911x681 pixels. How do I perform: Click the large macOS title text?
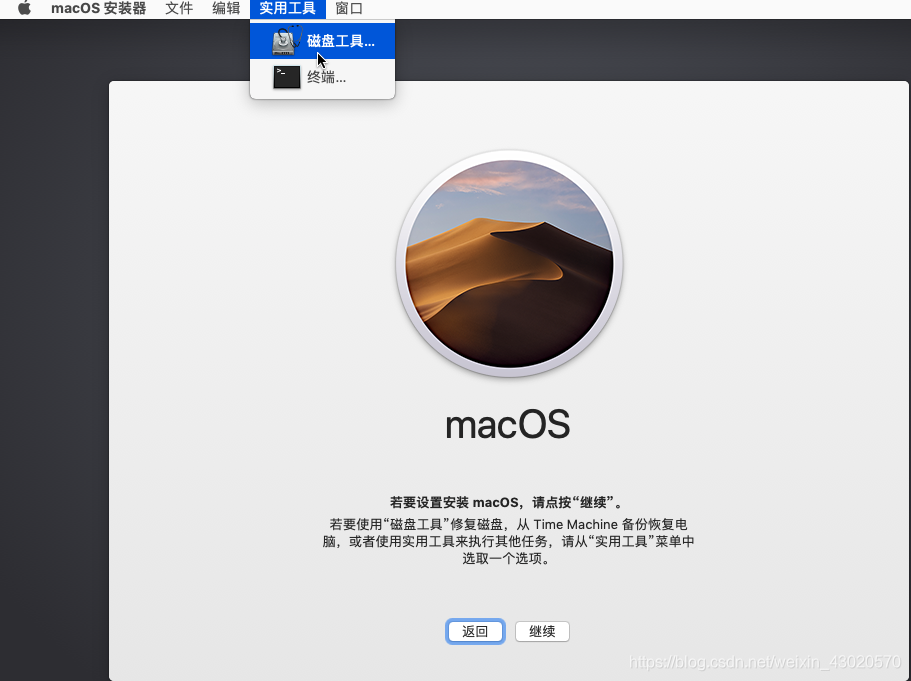(508, 424)
